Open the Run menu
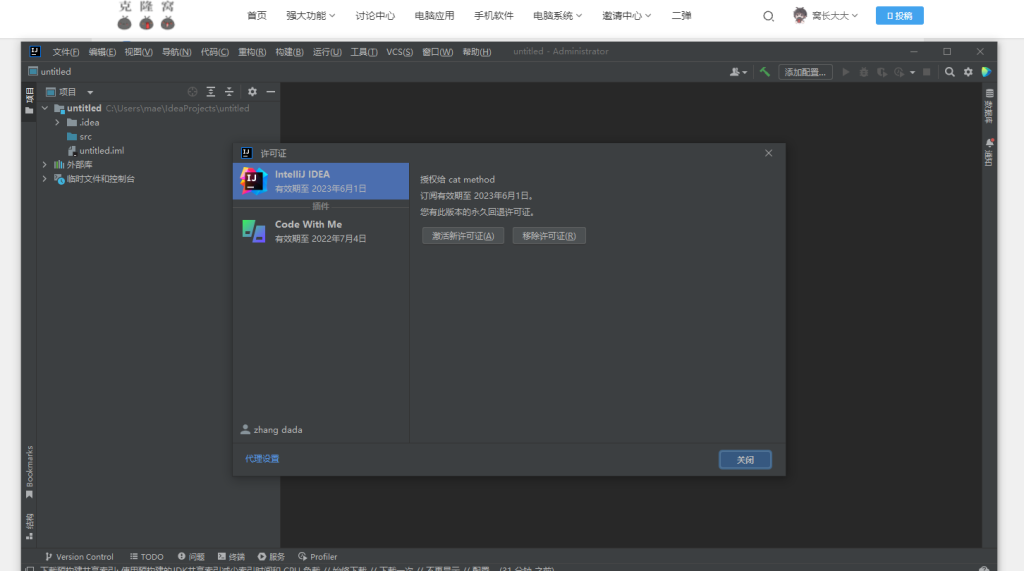Image resolution: width=1024 pixels, height=571 pixels. (327, 52)
